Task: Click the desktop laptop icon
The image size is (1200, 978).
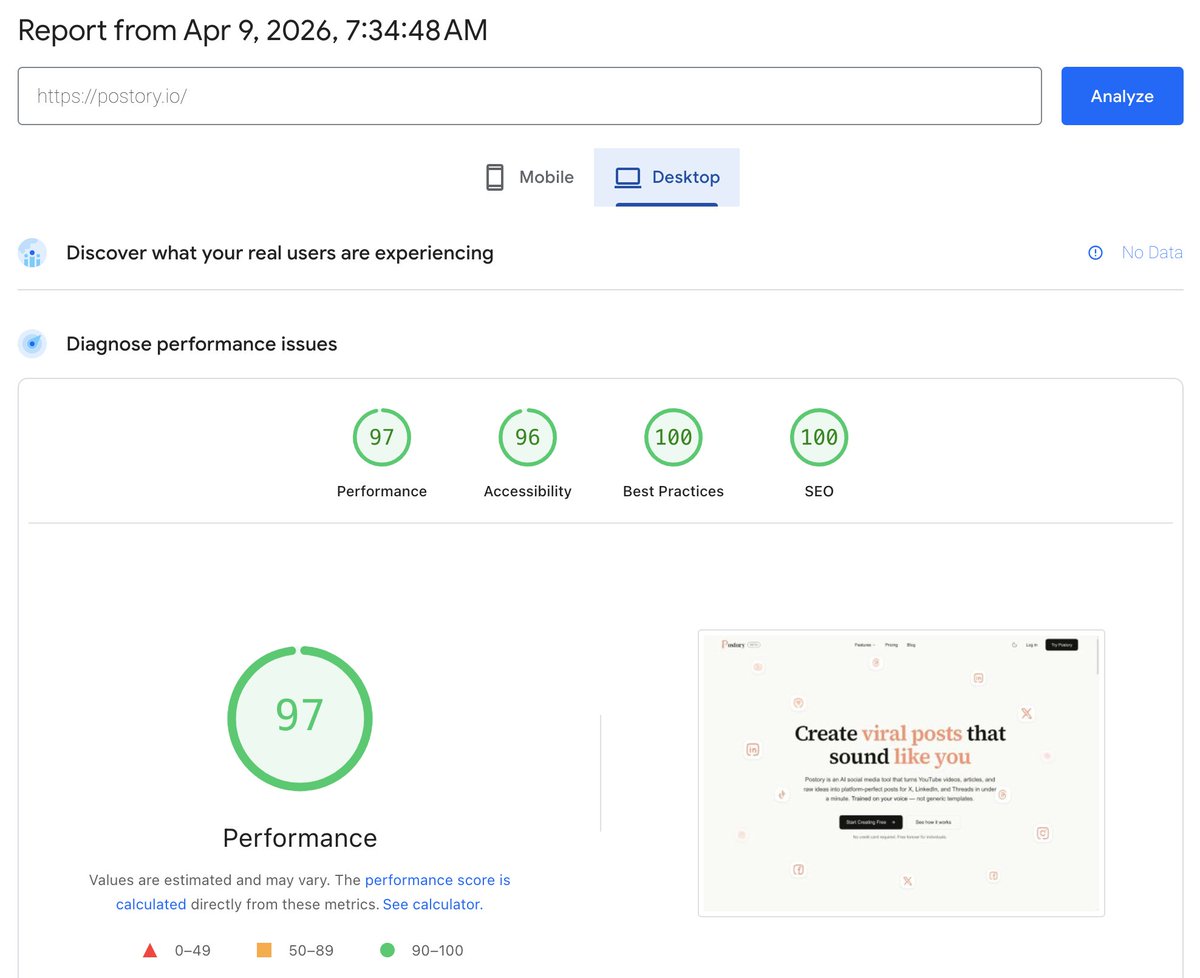Action: click(628, 177)
